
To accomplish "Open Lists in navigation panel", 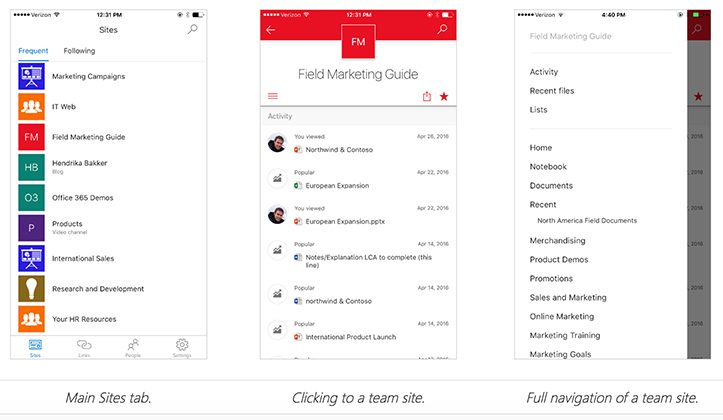I will (539, 110).
